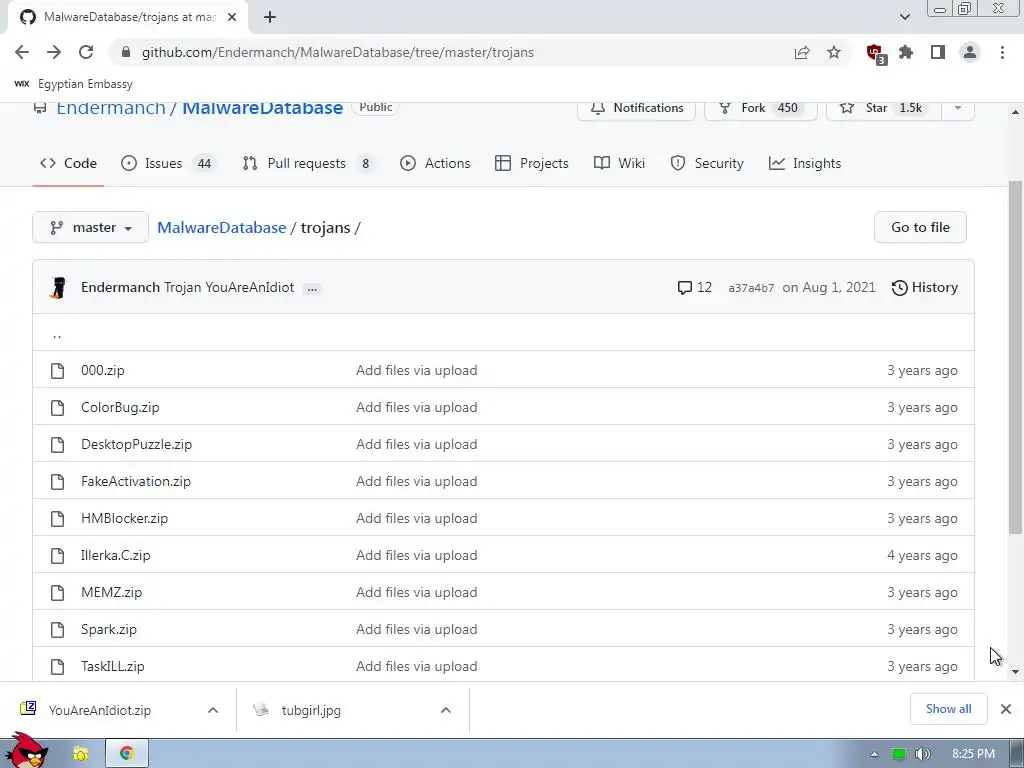This screenshot has height=768, width=1024.
Task: Open a new browser tab
Action: click(x=270, y=17)
